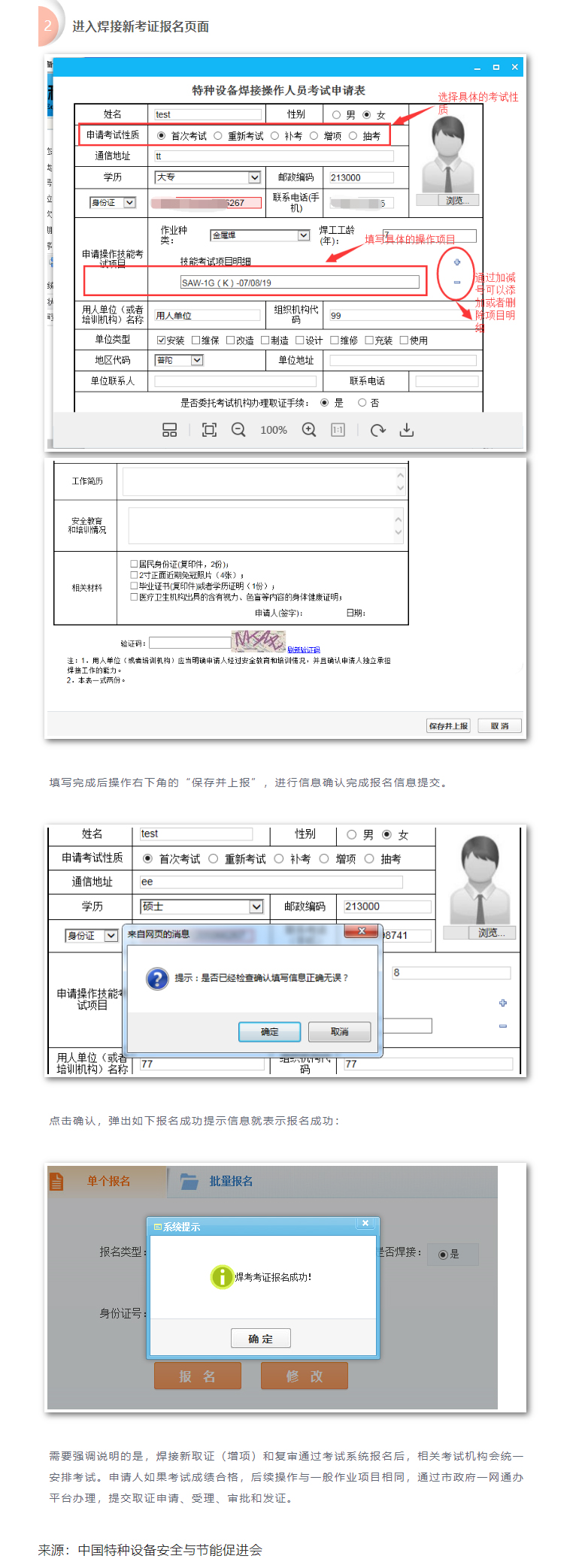585x1568 pixels.
Task: Click the page layout icon left of fit-to-screen
Action: pos(170,430)
